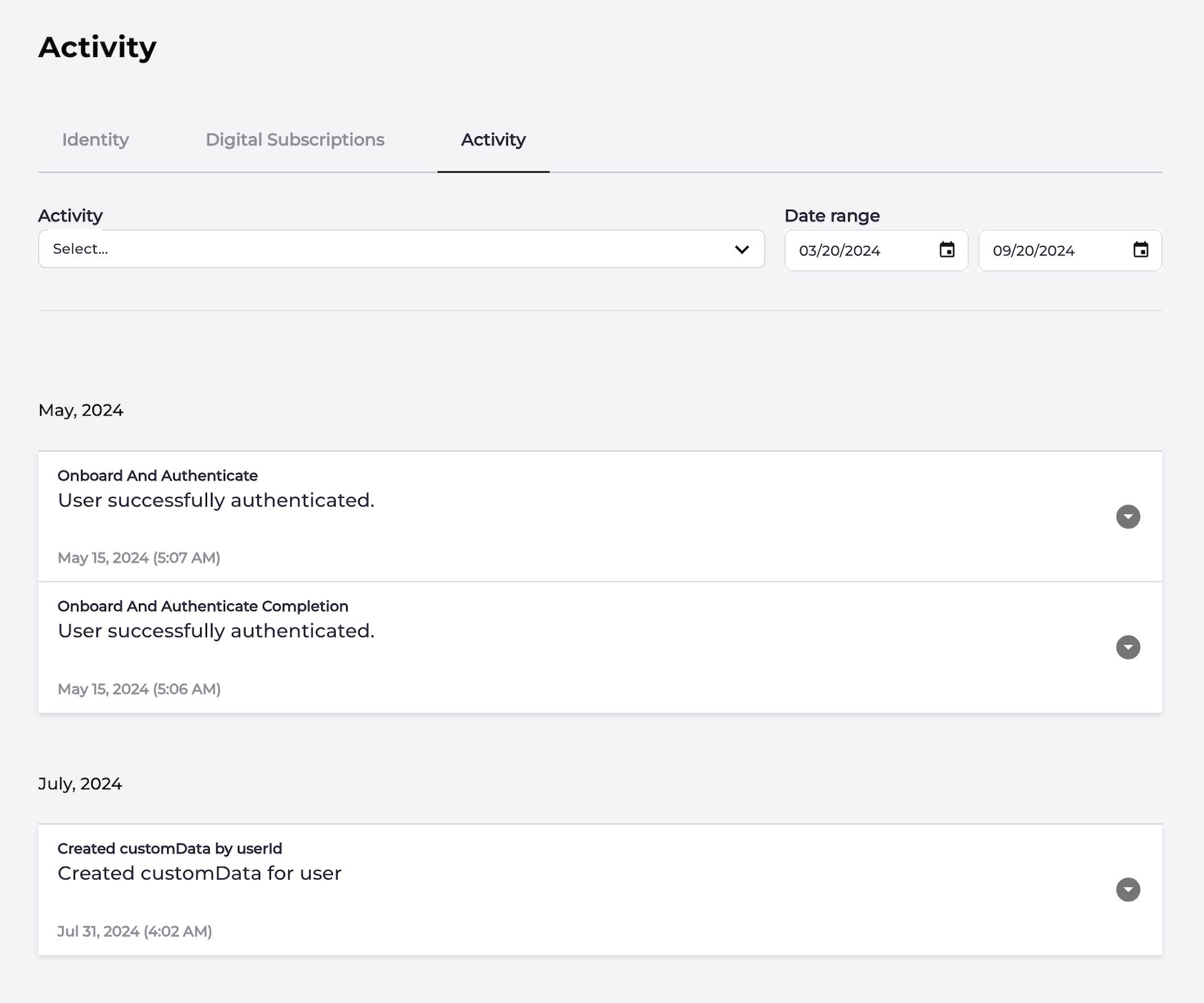Click the 'Jul 31, 2024 (4:02 AM)' timestamp

click(x=135, y=931)
